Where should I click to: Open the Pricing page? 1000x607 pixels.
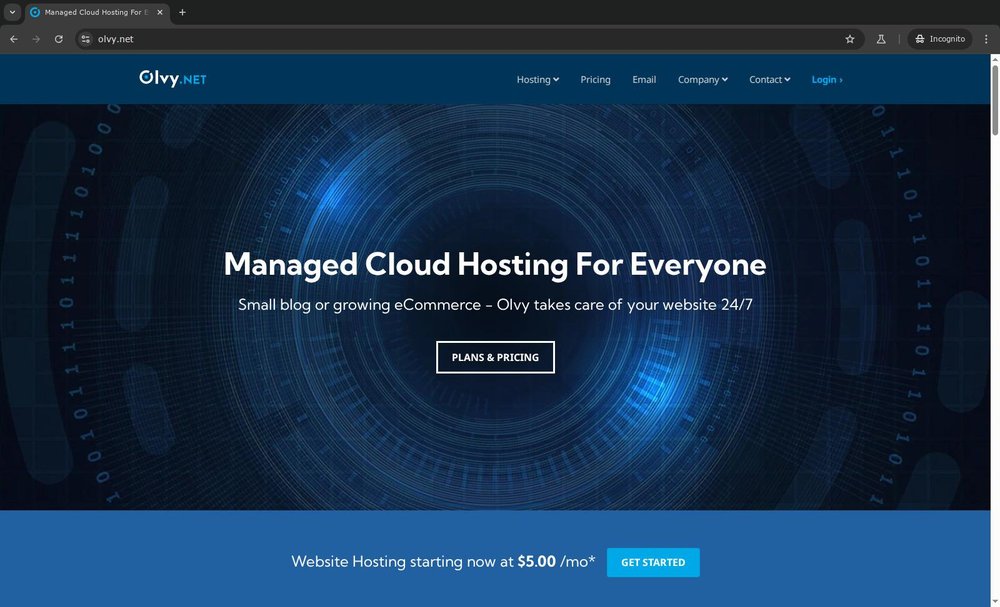click(x=596, y=80)
